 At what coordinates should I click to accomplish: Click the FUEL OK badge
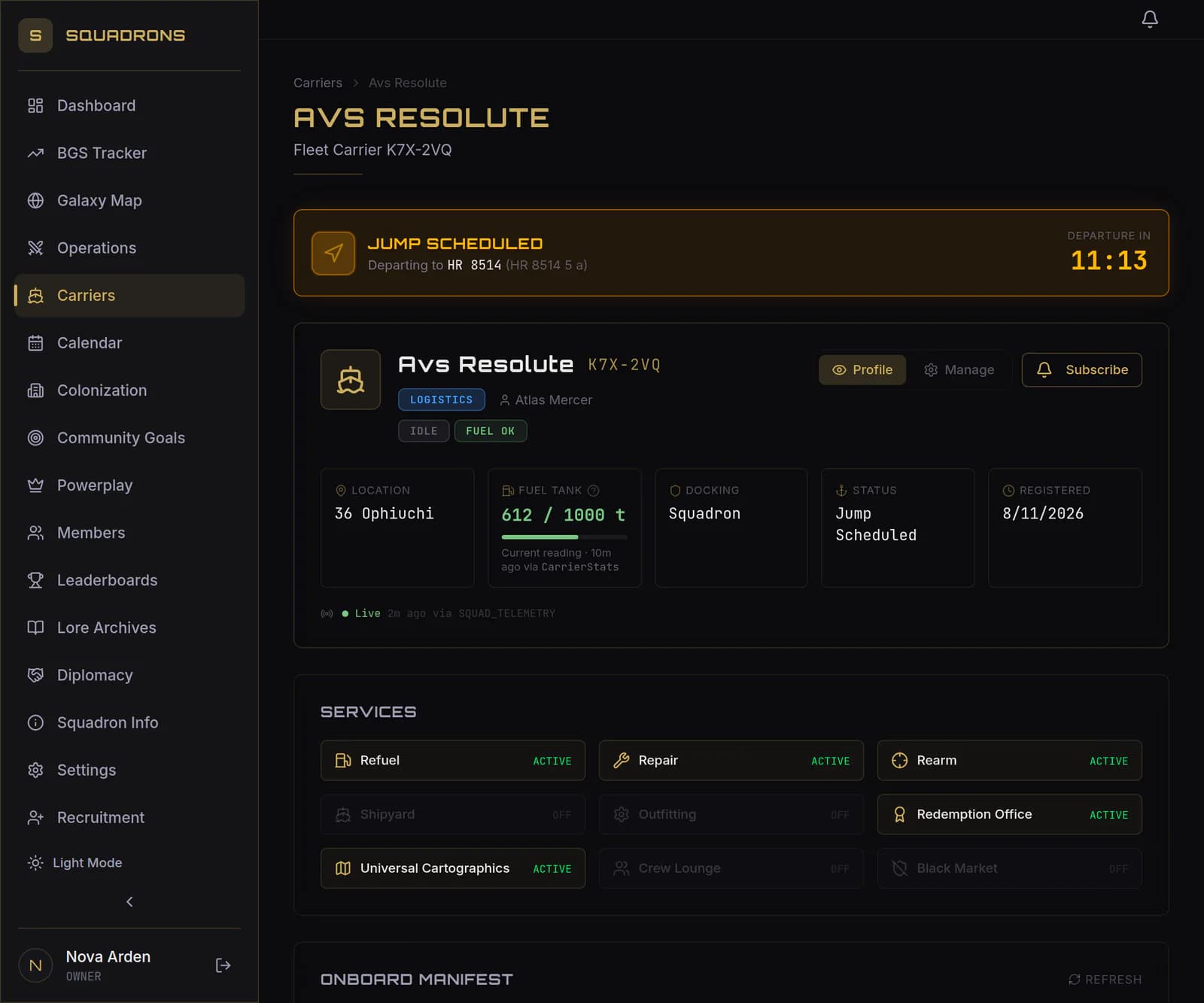(x=491, y=431)
